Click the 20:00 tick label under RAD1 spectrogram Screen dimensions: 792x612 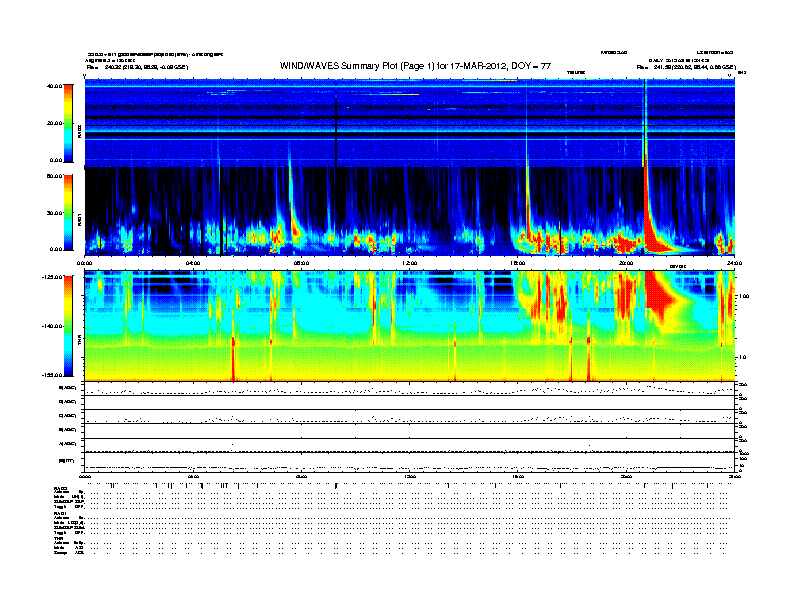coord(626,263)
